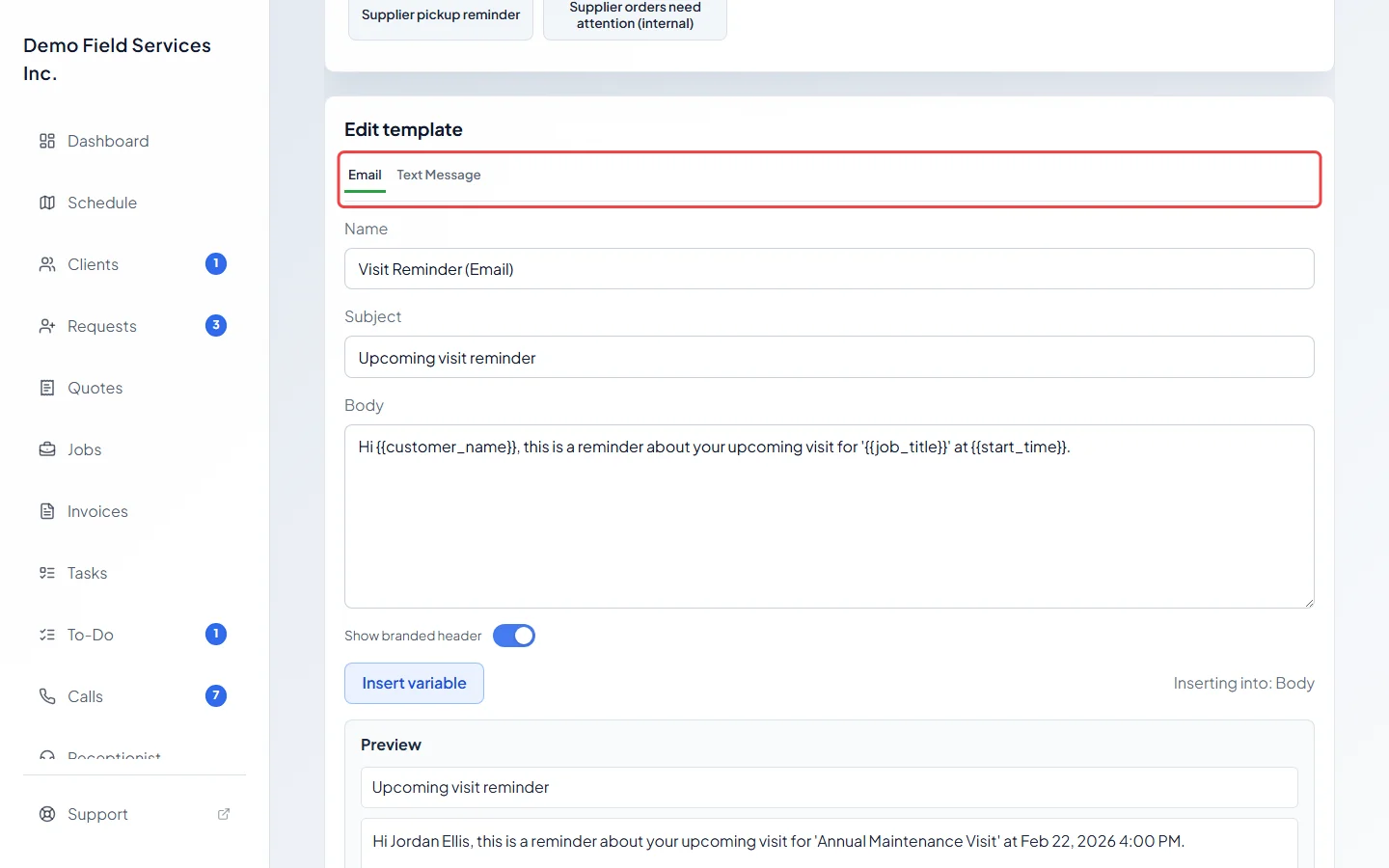Click the Preview heading
The image size is (1389, 868).
(x=391, y=745)
